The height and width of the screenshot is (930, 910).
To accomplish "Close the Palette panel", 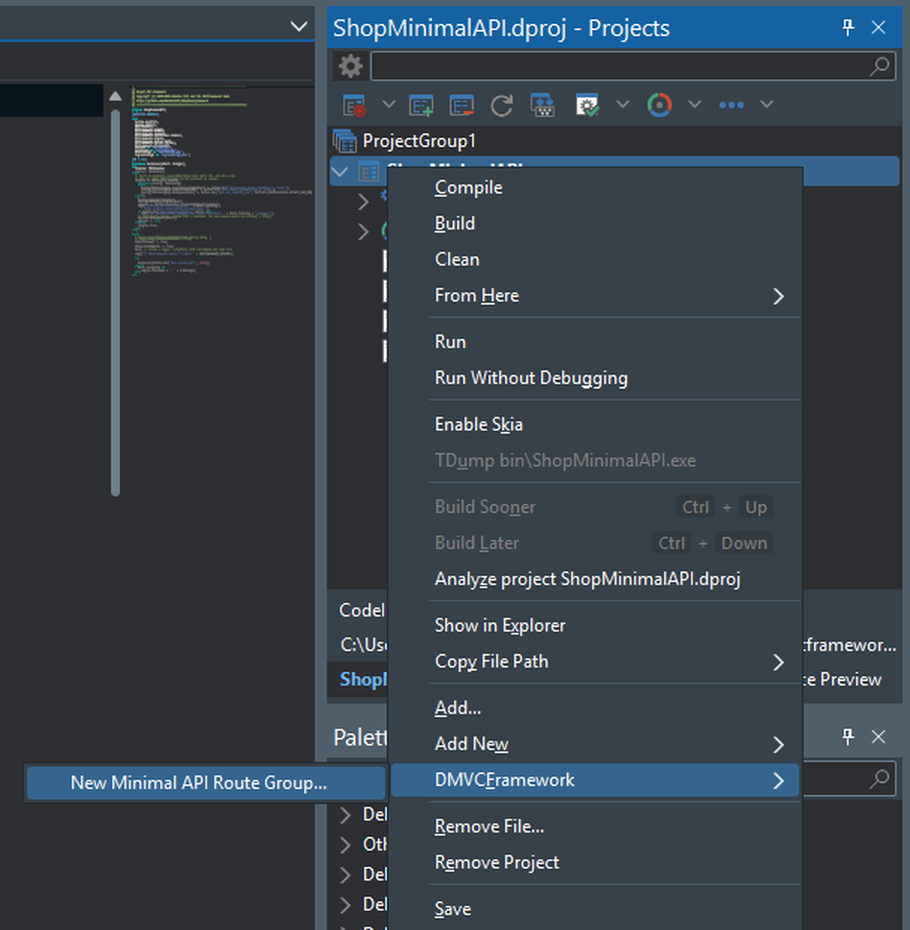I will click(x=879, y=737).
